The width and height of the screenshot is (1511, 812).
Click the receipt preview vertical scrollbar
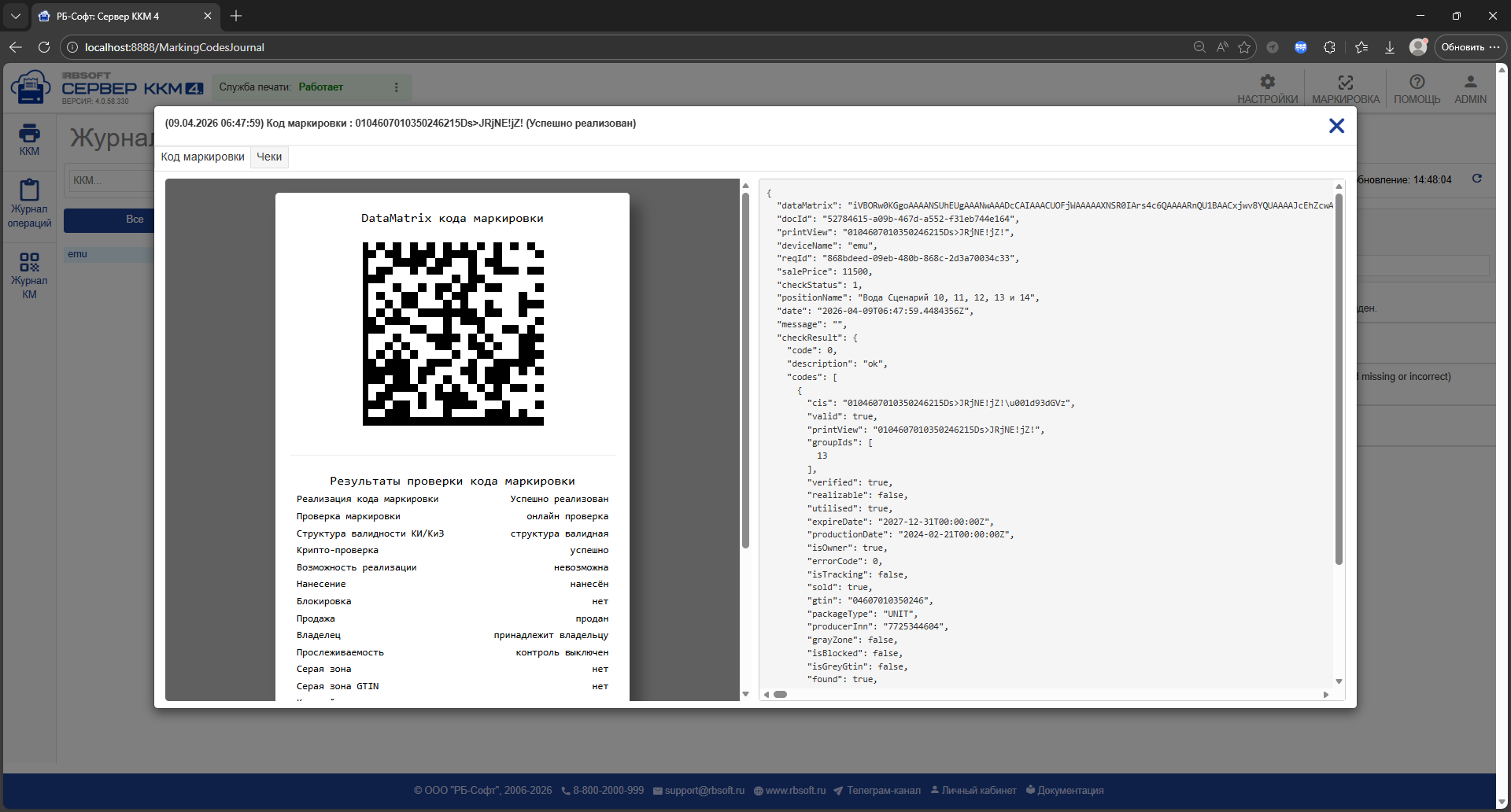tap(745, 370)
